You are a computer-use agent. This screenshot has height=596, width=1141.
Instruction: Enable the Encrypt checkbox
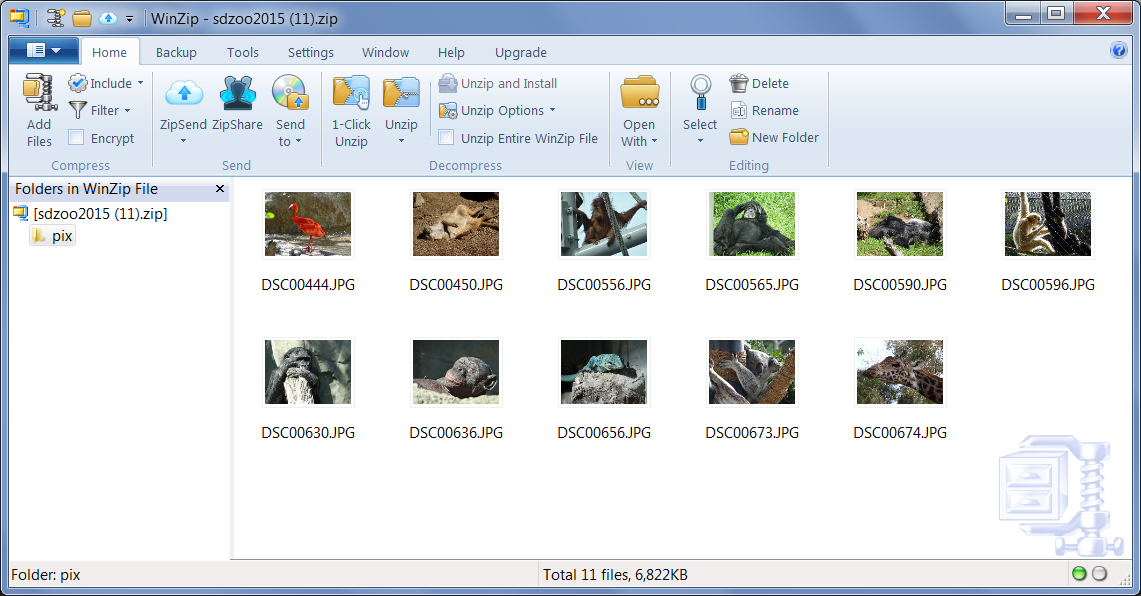point(76,138)
